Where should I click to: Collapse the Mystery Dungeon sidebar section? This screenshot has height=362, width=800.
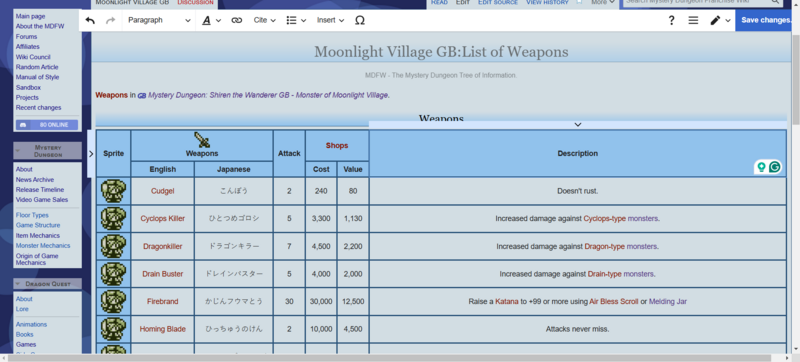point(18,151)
